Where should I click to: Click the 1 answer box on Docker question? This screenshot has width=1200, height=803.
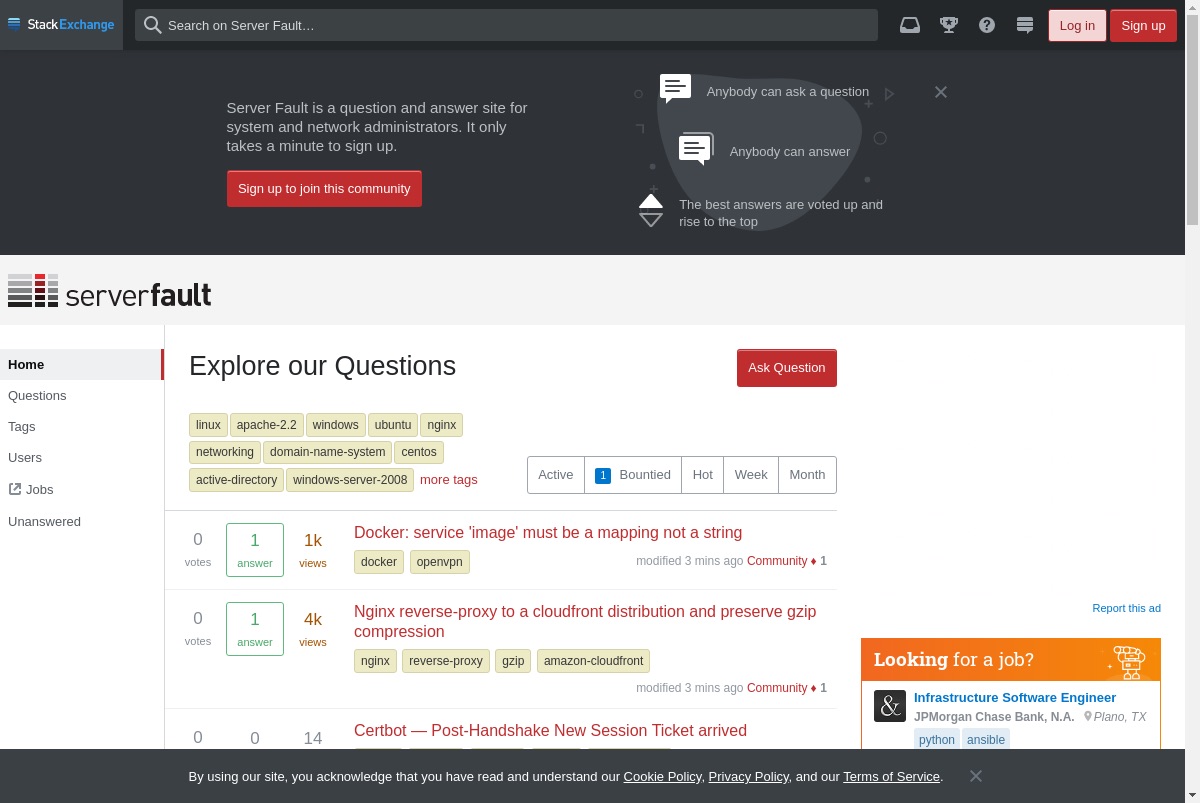(255, 550)
